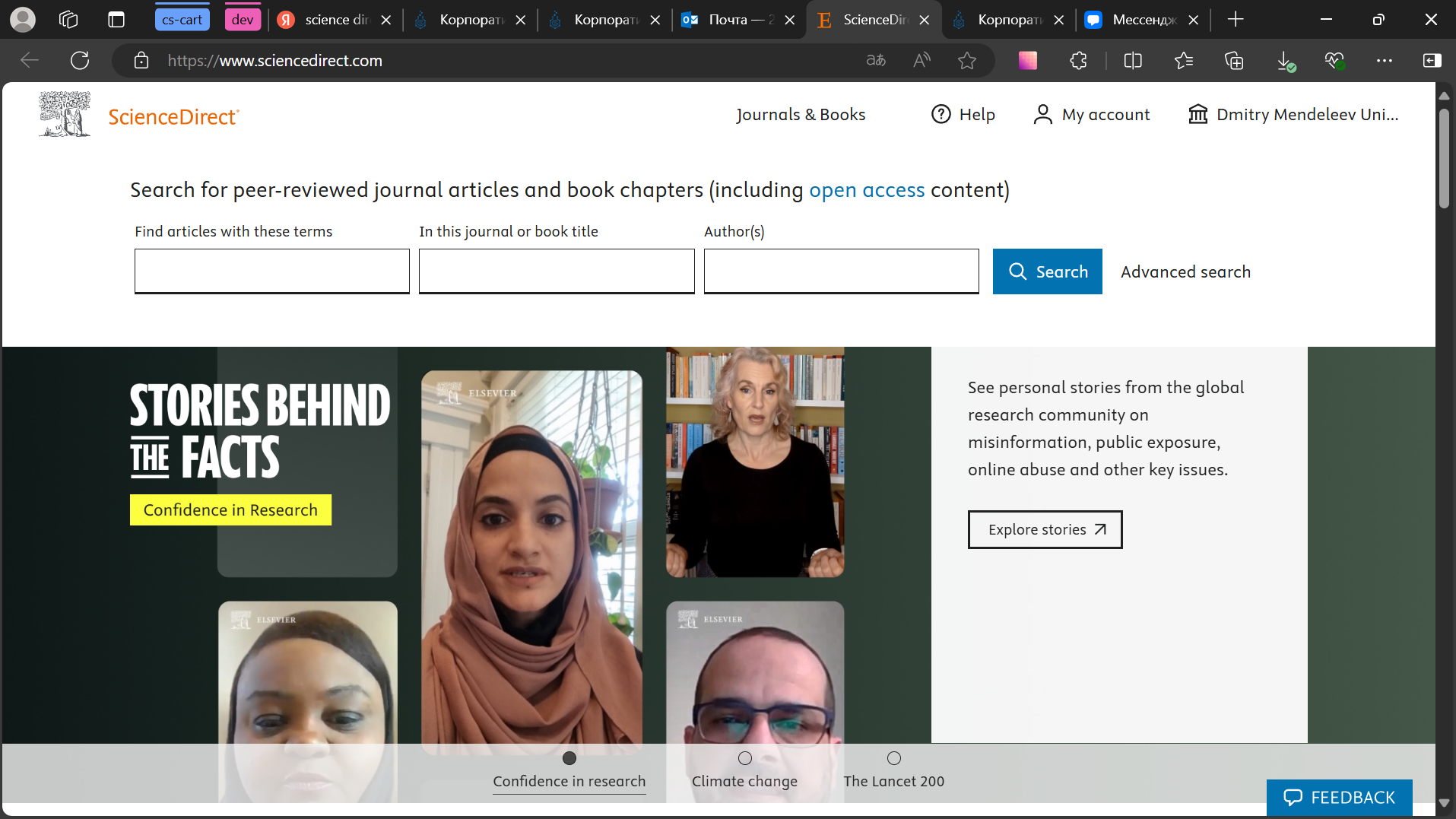Open Settings and more ellipsis menu
1456x819 pixels.
pyautogui.click(x=1385, y=60)
